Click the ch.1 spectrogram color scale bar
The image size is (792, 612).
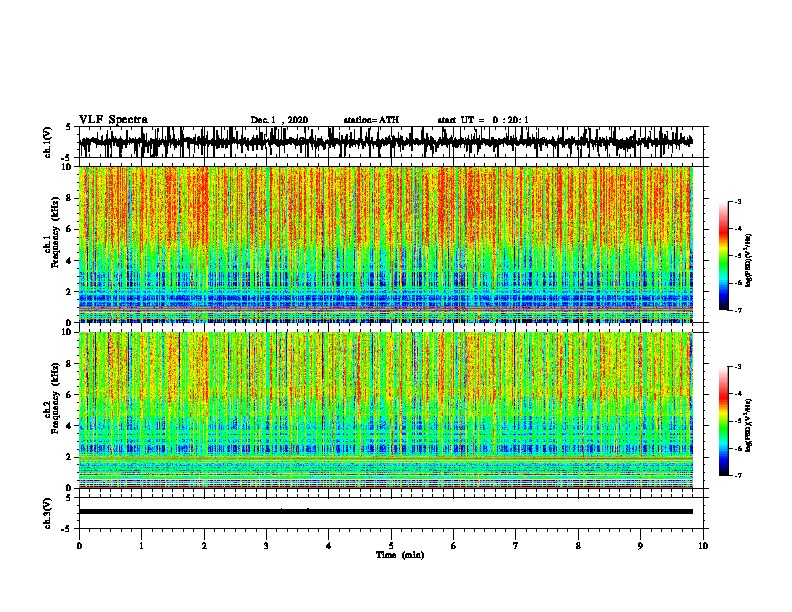pos(723,256)
